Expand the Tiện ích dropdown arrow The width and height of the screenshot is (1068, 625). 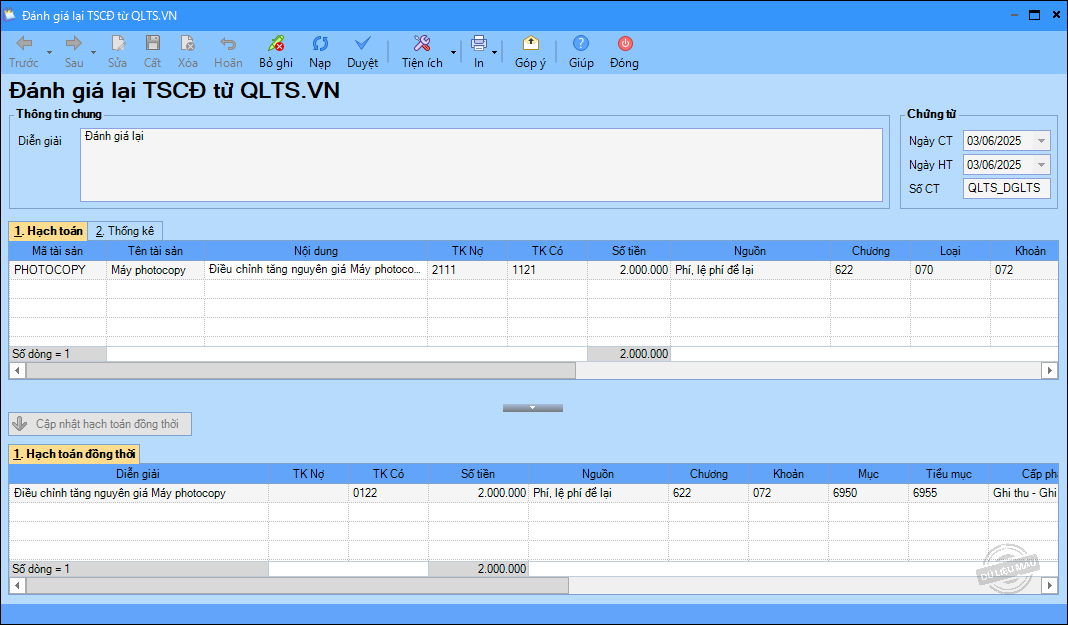[453, 52]
